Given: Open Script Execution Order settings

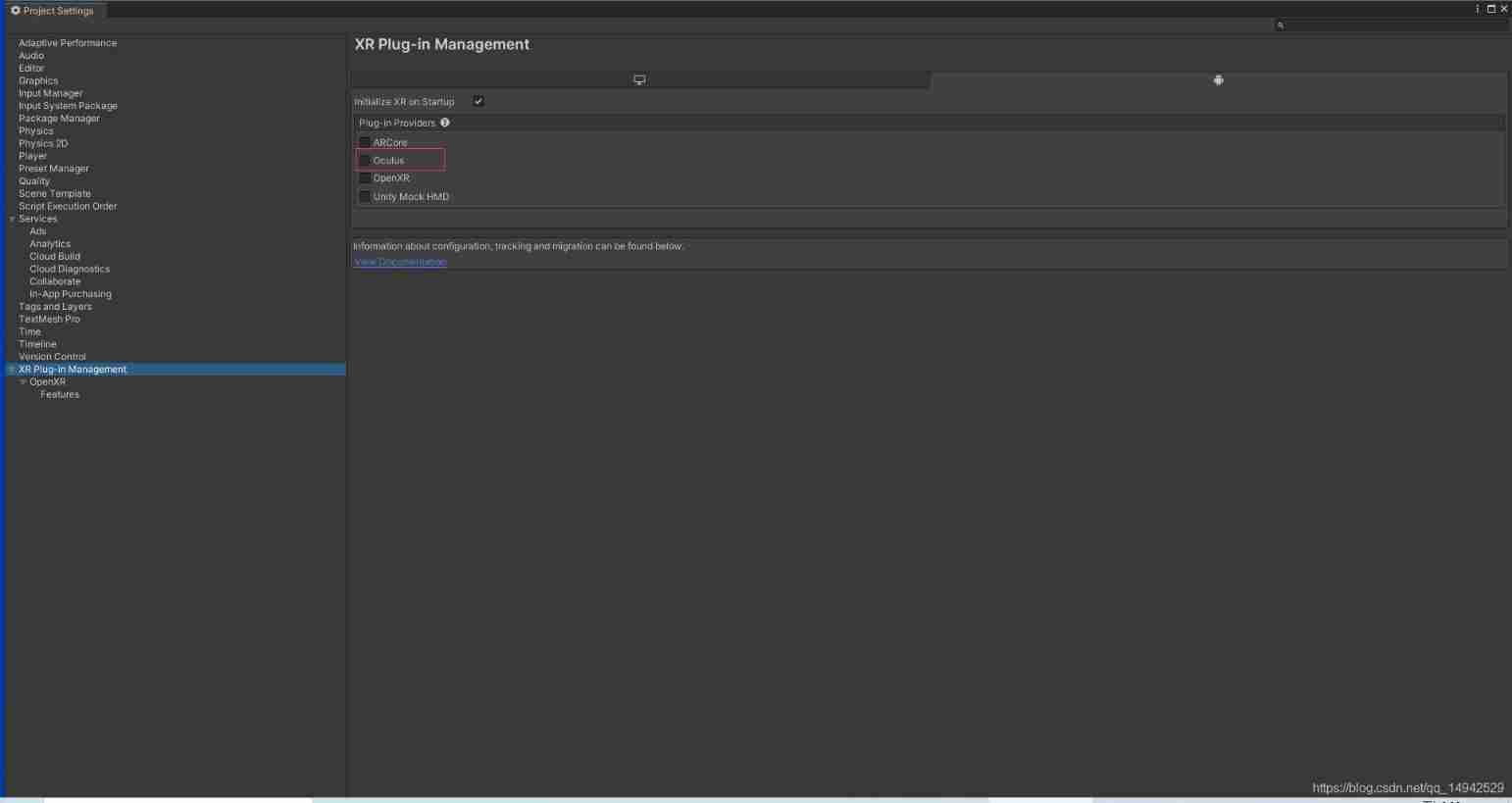Looking at the screenshot, I should coord(68,207).
